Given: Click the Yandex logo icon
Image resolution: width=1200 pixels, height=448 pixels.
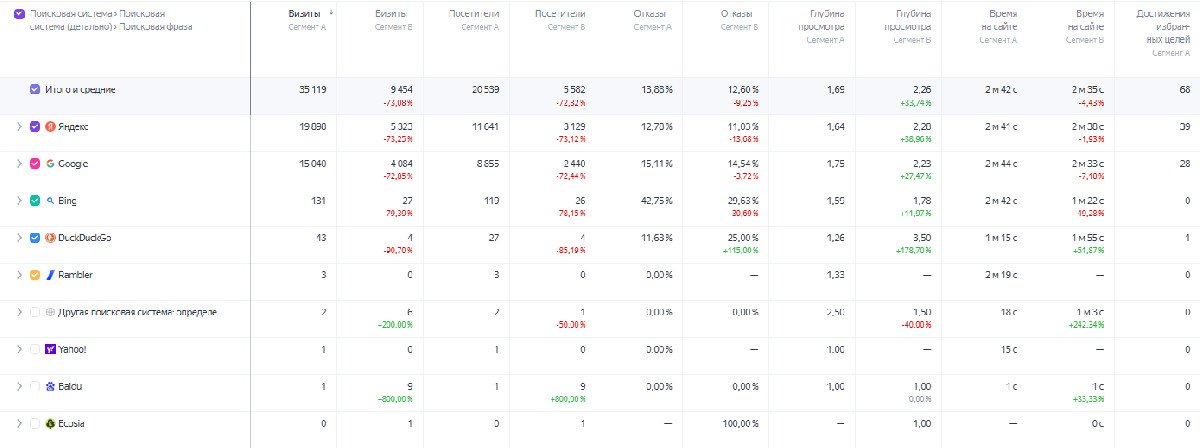Looking at the screenshot, I should coord(50,127).
